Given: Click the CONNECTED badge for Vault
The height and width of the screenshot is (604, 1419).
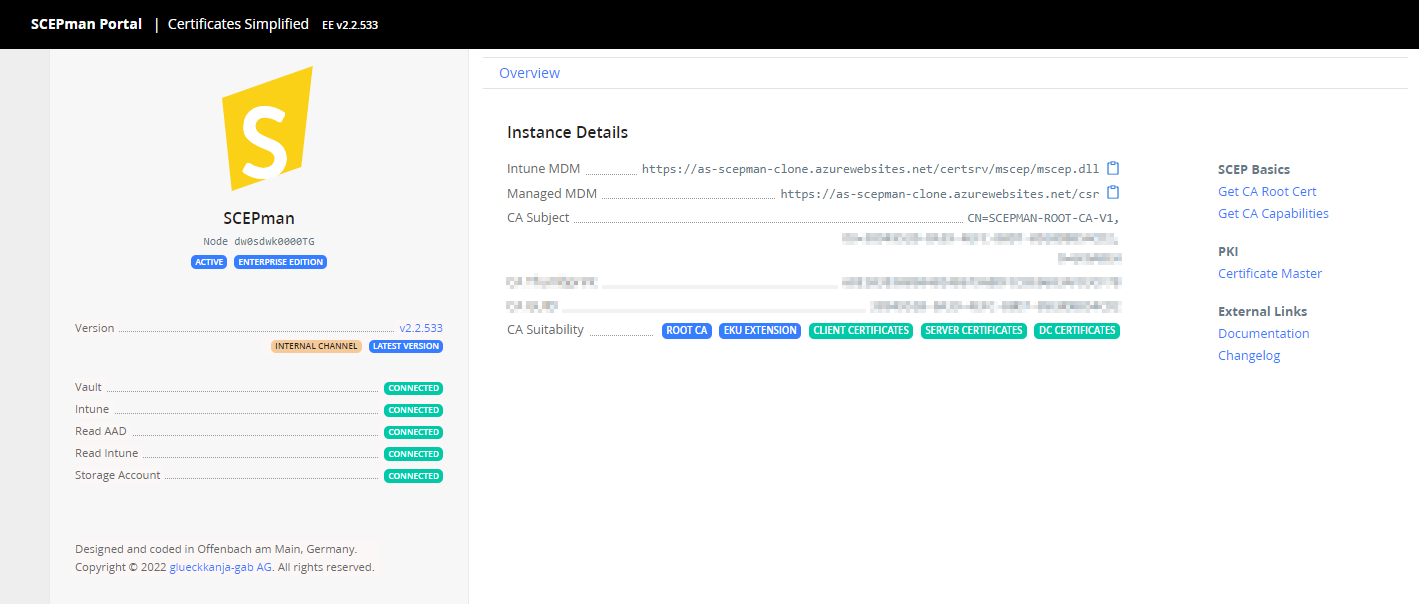Looking at the screenshot, I should point(414,388).
